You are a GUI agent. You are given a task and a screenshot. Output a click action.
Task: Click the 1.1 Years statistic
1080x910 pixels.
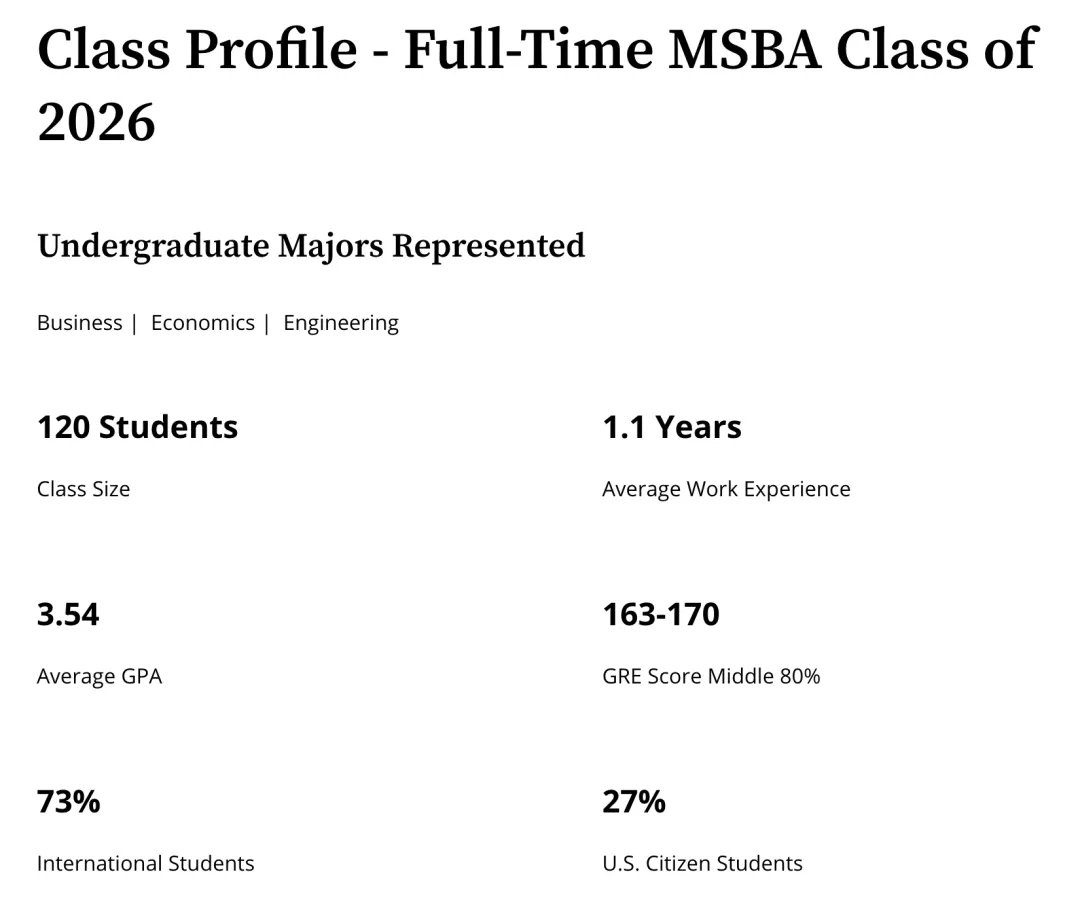[672, 427]
